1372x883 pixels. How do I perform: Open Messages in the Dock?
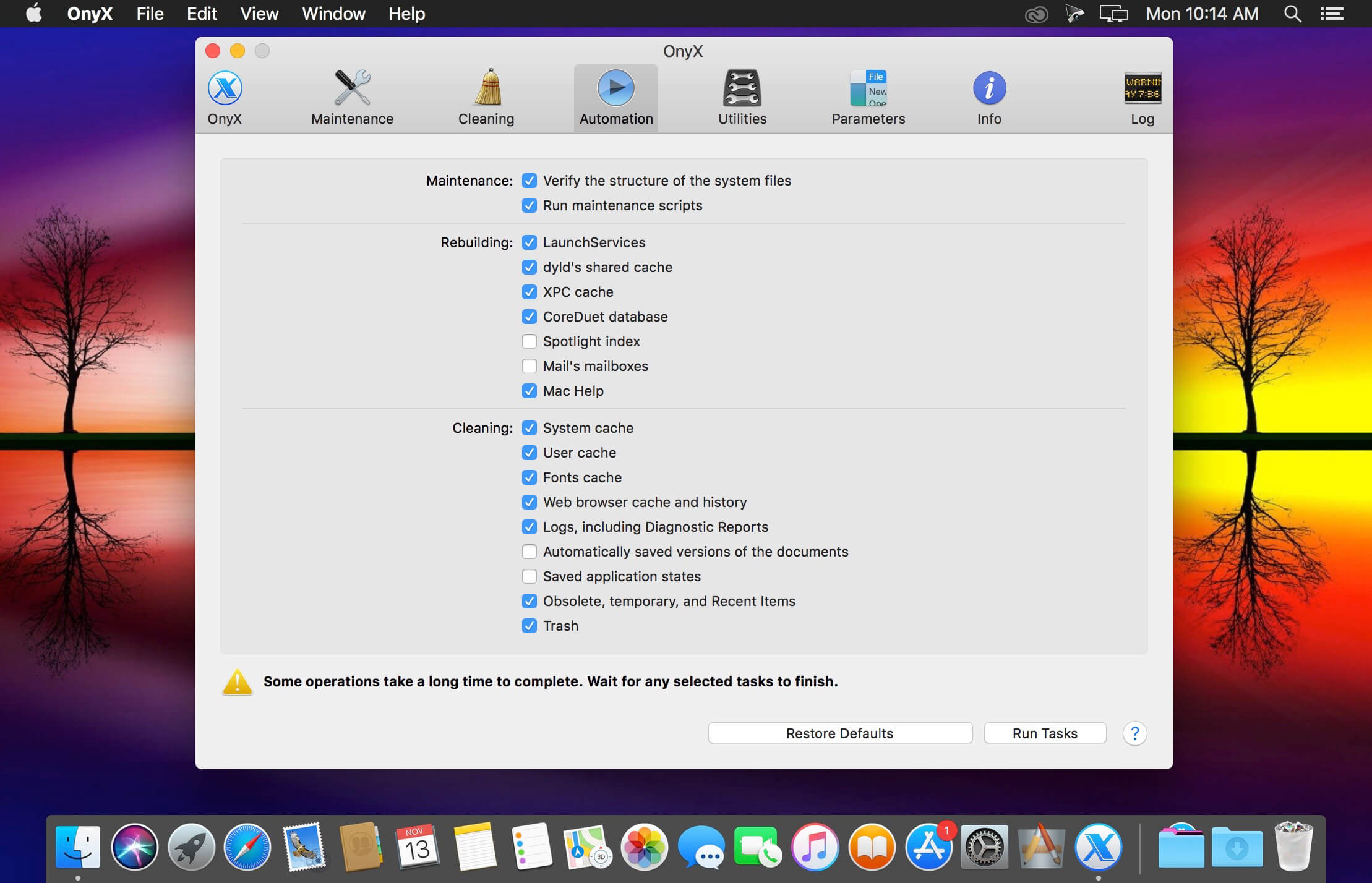click(x=701, y=847)
